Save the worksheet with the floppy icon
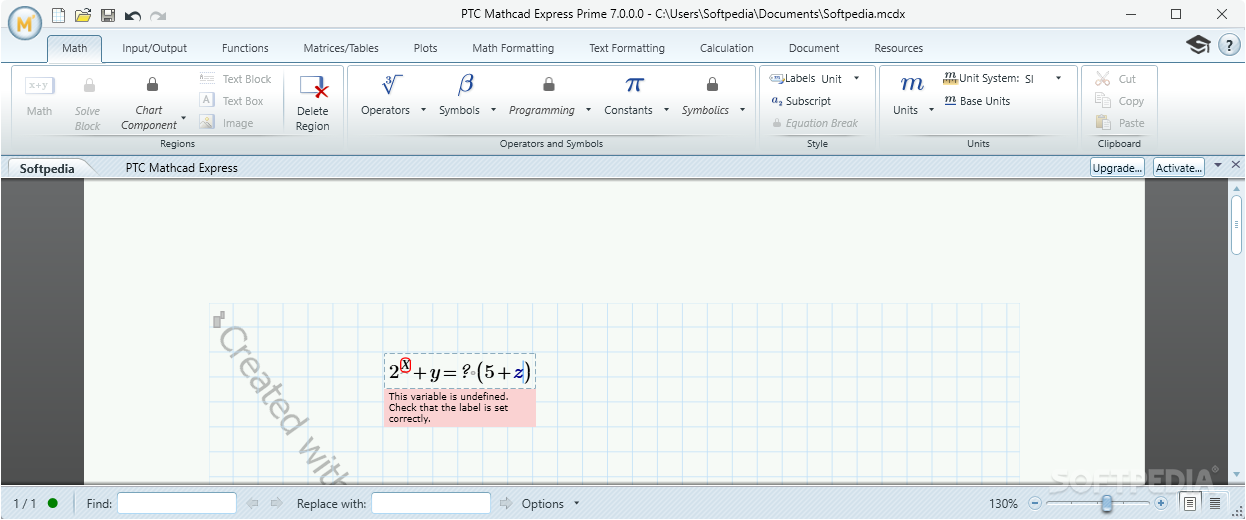Image resolution: width=1246 pixels, height=520 pixels. click(x=108, y=16)
